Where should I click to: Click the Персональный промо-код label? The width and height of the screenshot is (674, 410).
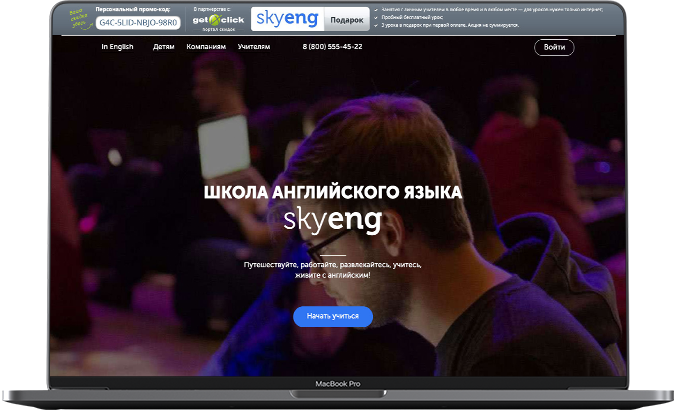[x=132, y=9]
